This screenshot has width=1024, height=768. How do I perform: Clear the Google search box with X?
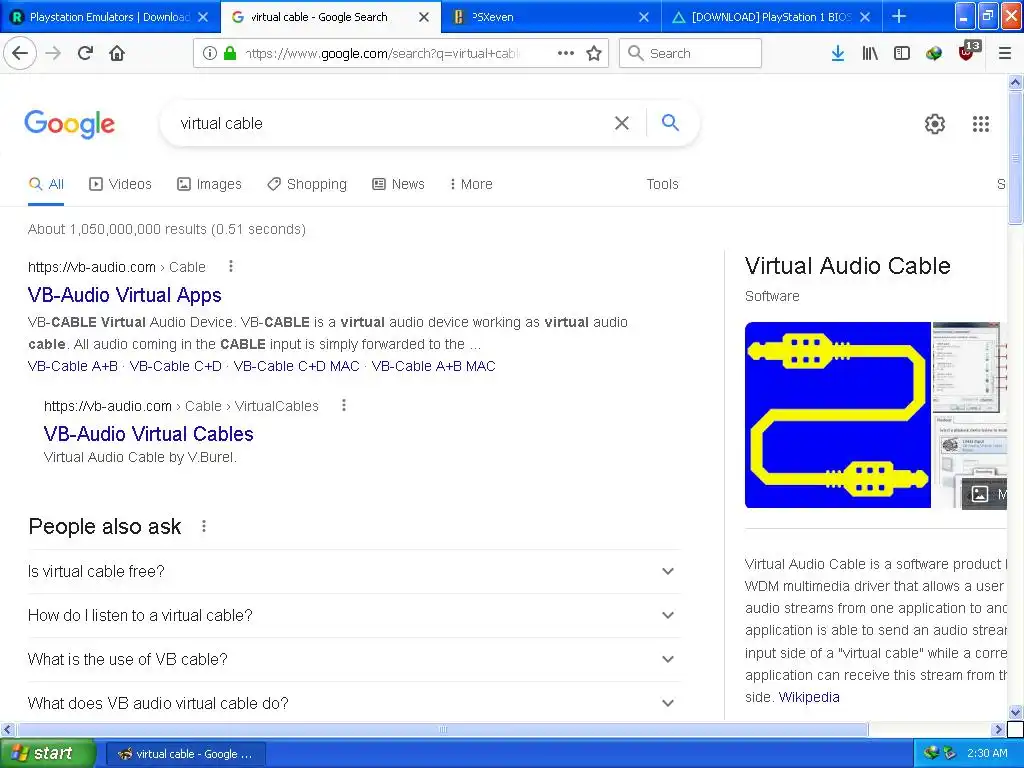[622, 123]
